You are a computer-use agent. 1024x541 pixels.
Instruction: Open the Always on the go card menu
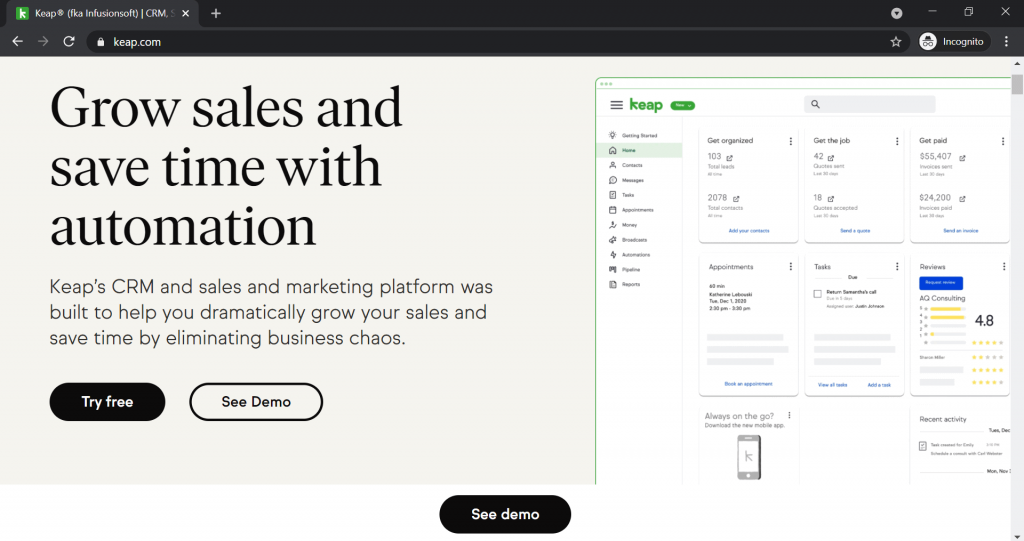(x=790, y=416)
